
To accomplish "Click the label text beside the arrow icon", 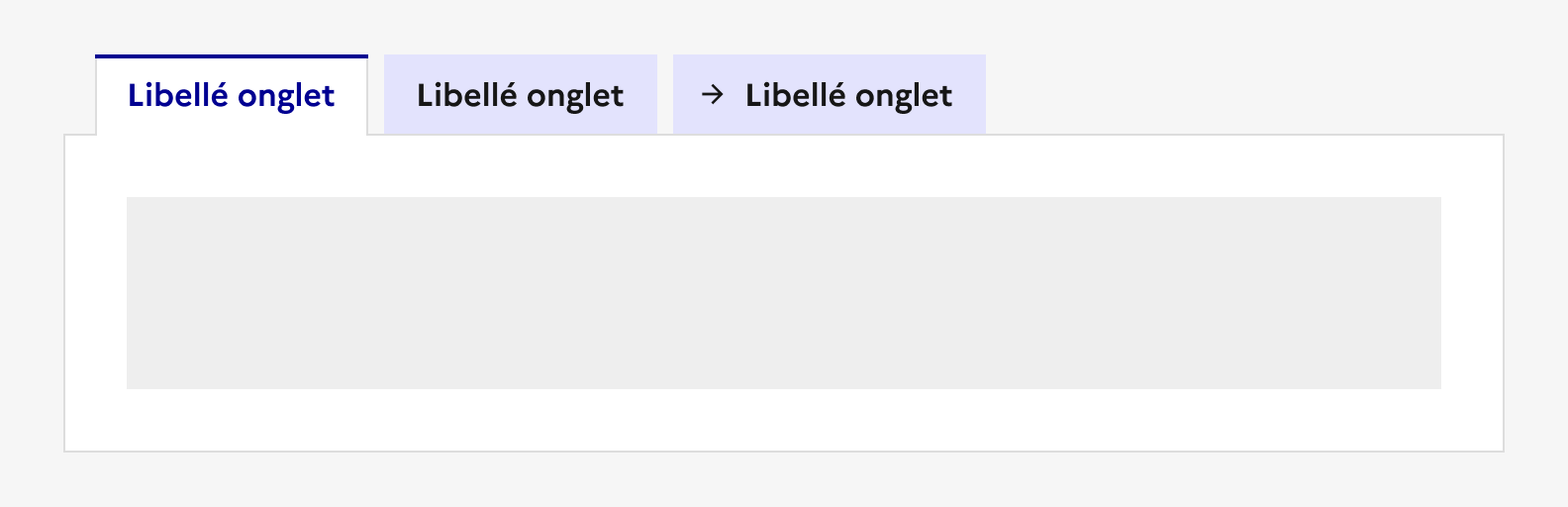I will [x=848, y=96].
